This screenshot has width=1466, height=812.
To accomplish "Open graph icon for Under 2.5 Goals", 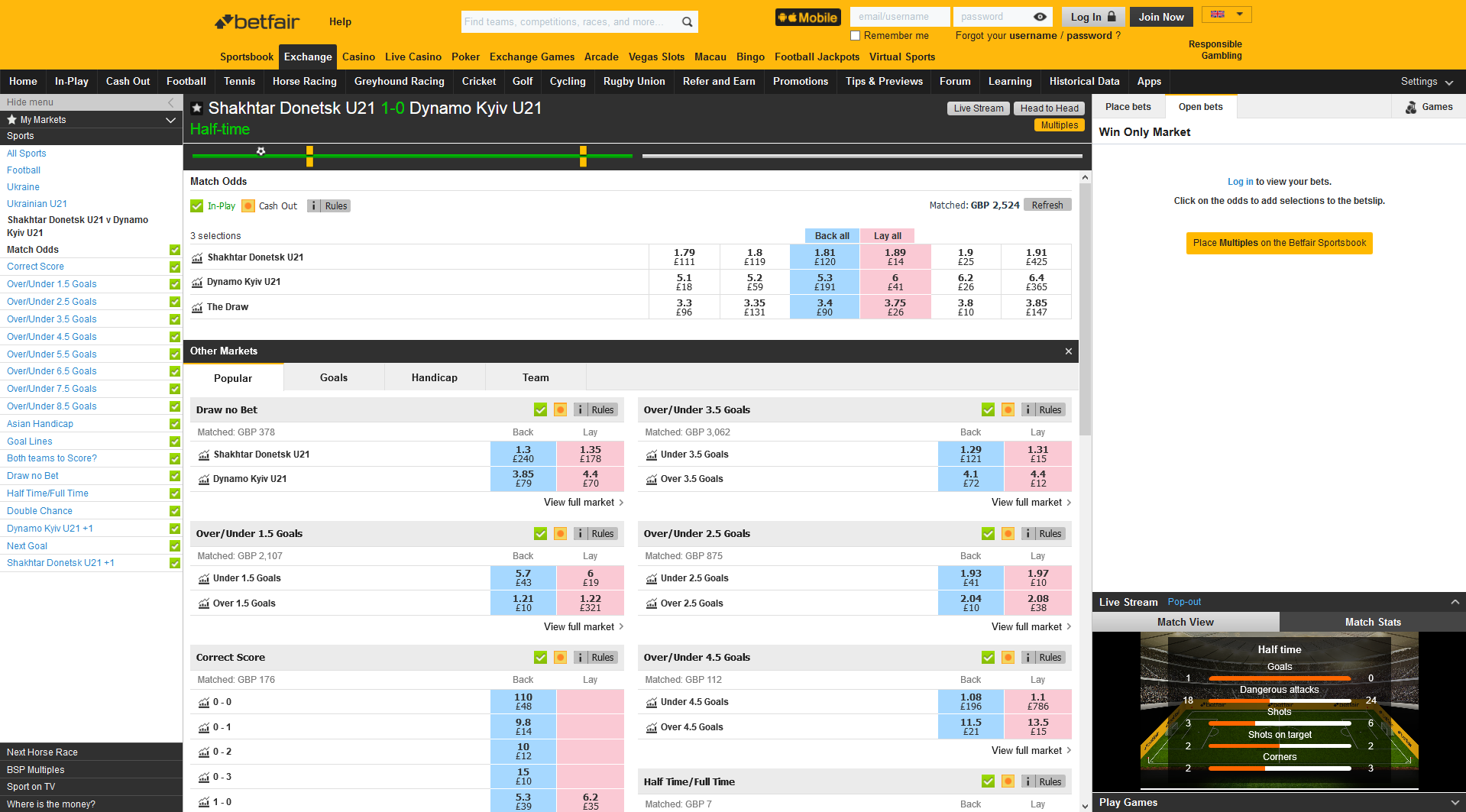I will tap(651, 578).
